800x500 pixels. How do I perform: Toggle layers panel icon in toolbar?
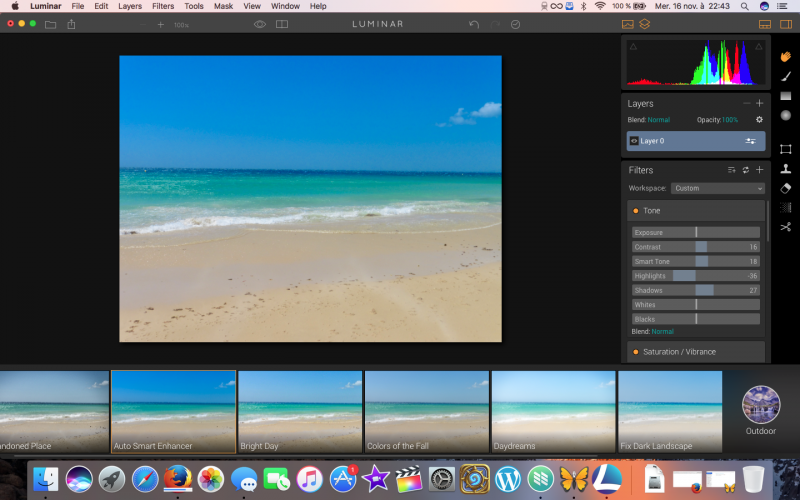click(x=645, y=24)
